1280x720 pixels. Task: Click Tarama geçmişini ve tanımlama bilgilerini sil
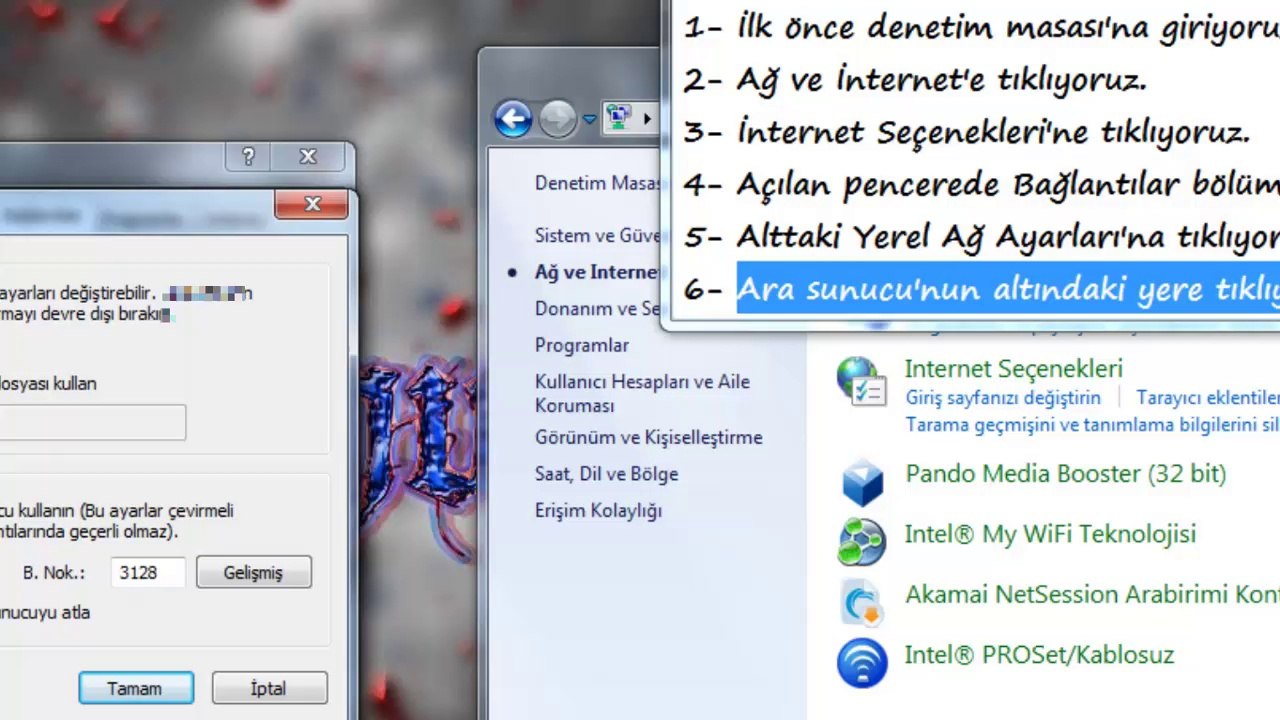tap(1092, 425)
